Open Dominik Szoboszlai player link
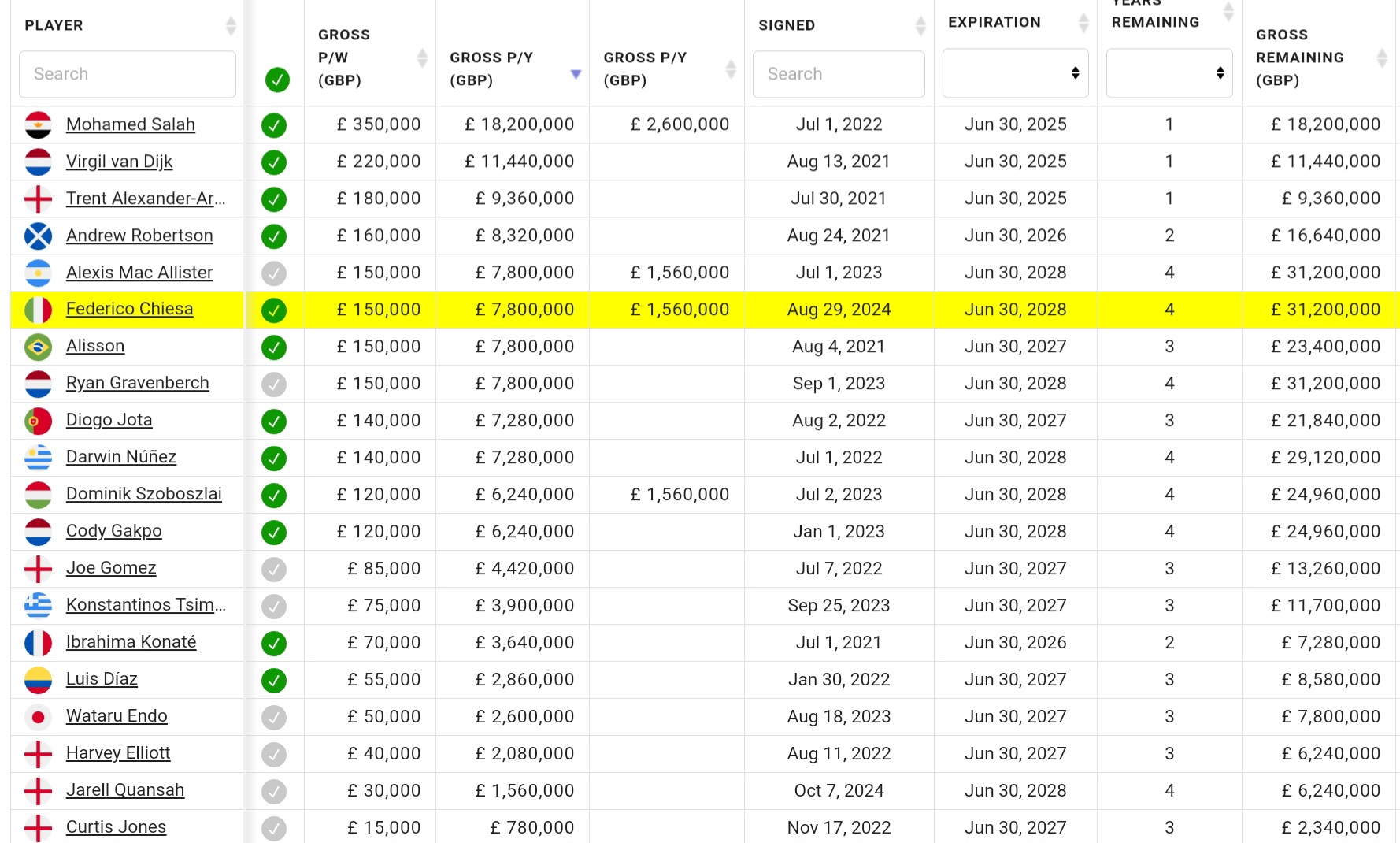This screenshot has height=843, width=1400. [x=144, y=494]
